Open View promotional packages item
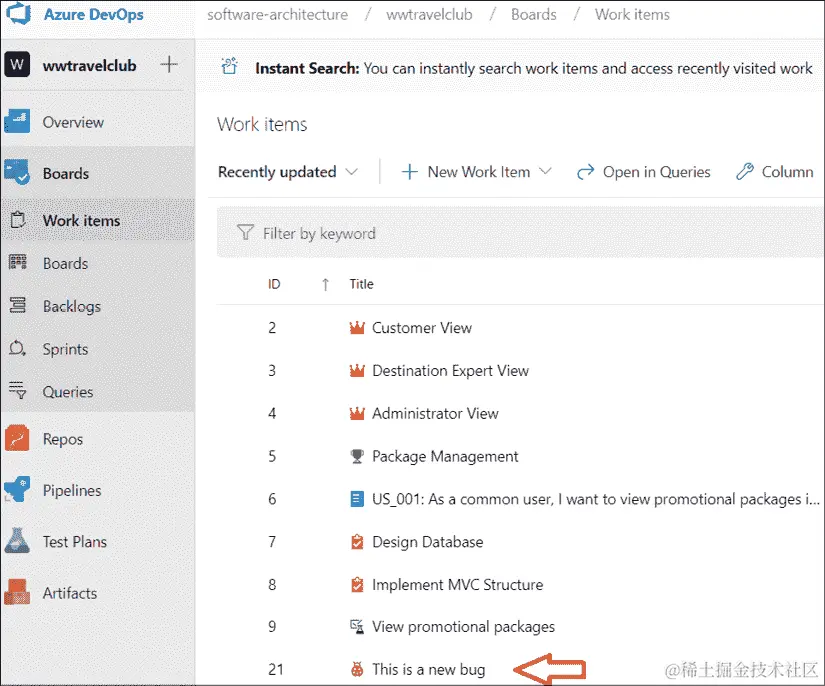Image resolution: width=825 pixels, height=686 pixels. pos(463,627)
